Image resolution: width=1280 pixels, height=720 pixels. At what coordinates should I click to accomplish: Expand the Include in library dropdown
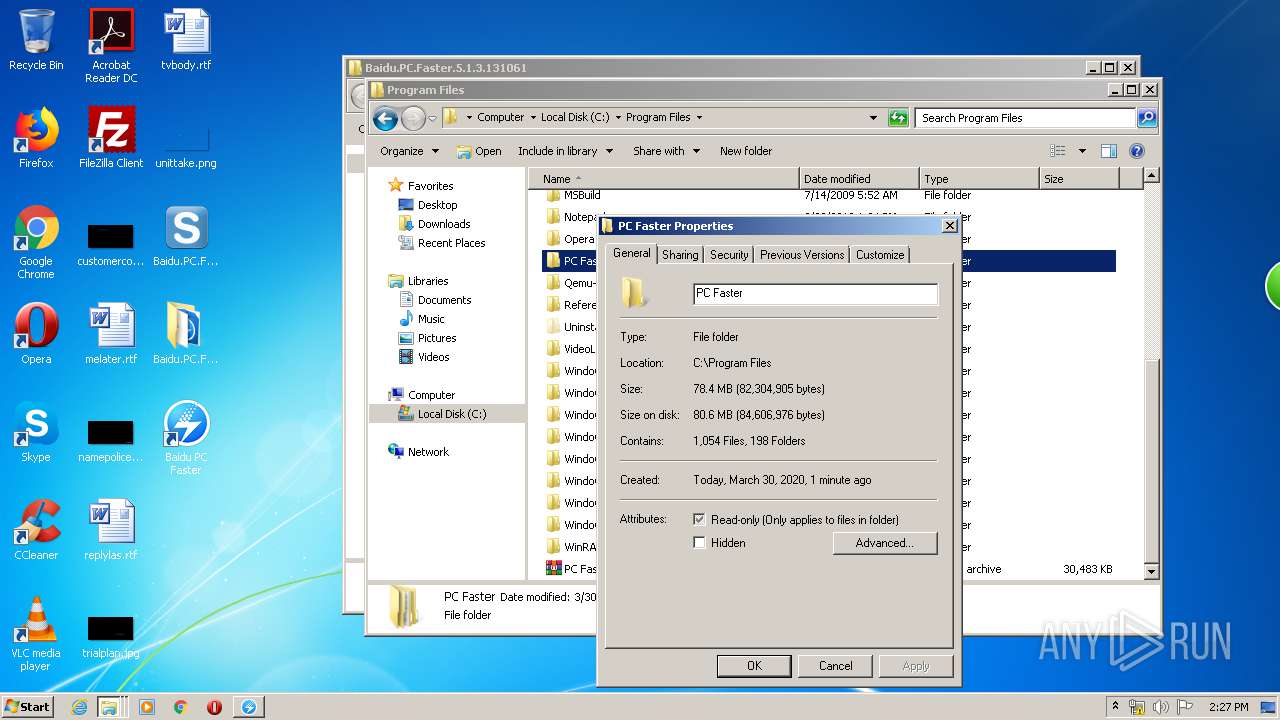tap(564, 151)
